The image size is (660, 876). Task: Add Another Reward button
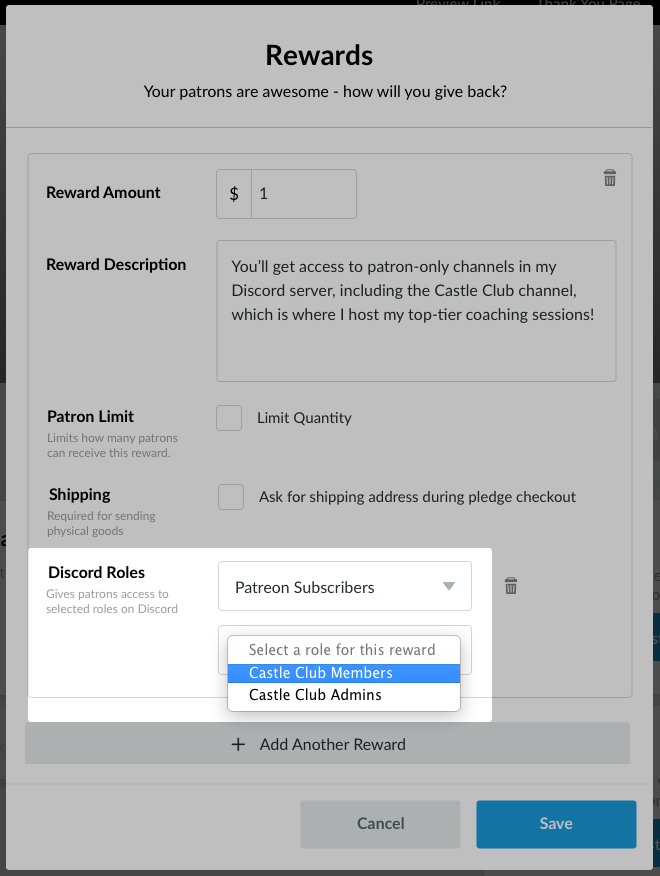[x=327, y=744]
